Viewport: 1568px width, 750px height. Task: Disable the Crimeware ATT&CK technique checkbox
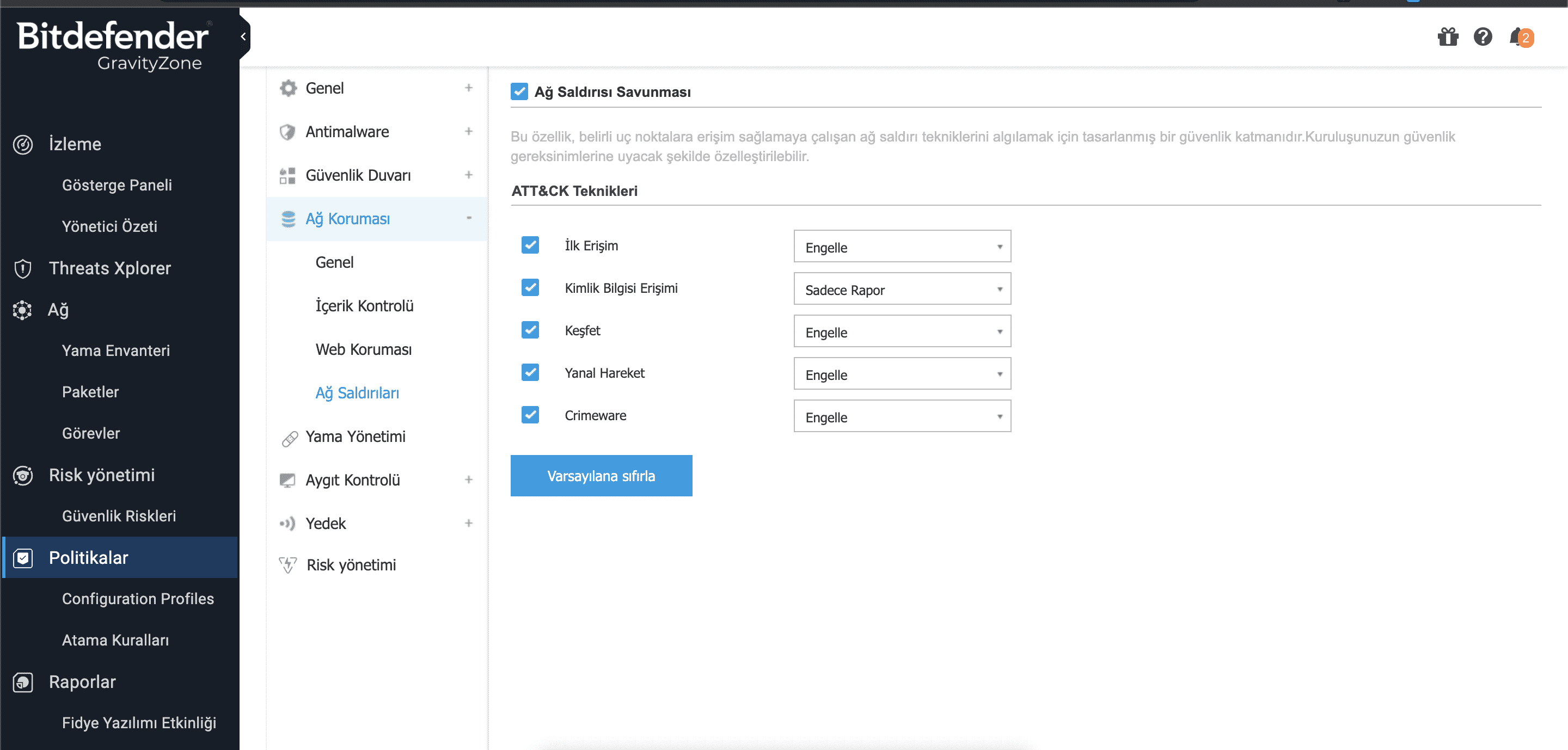pyautogui.click(x=530, y=414)
